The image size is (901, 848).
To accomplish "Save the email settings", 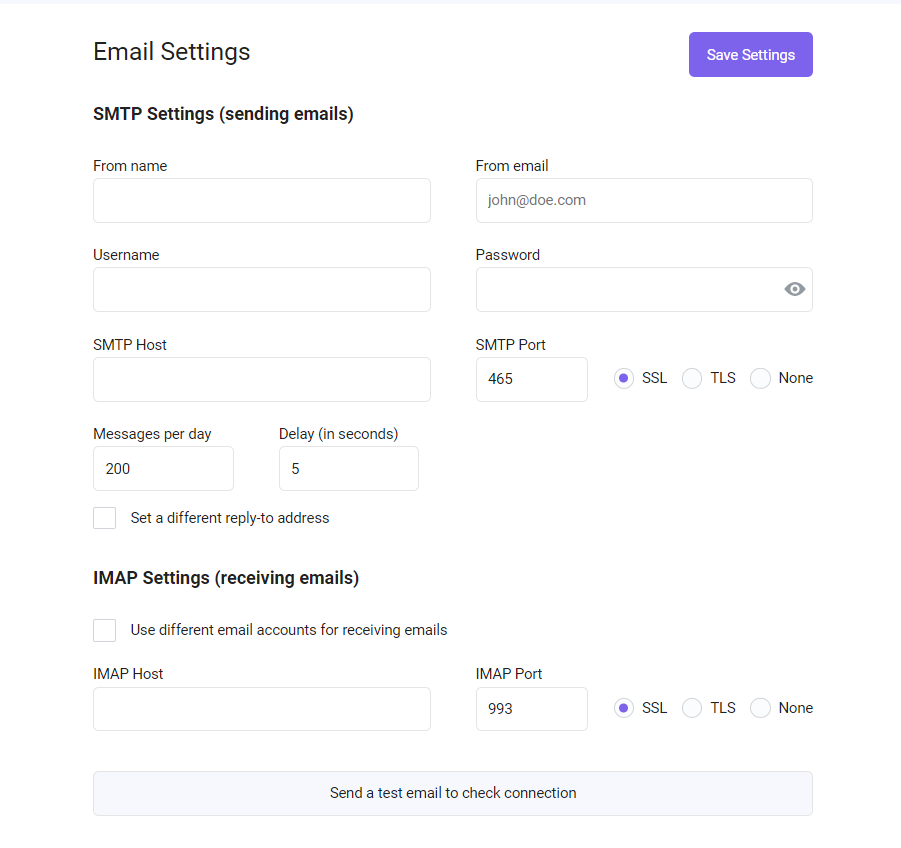I will (750, 55).
